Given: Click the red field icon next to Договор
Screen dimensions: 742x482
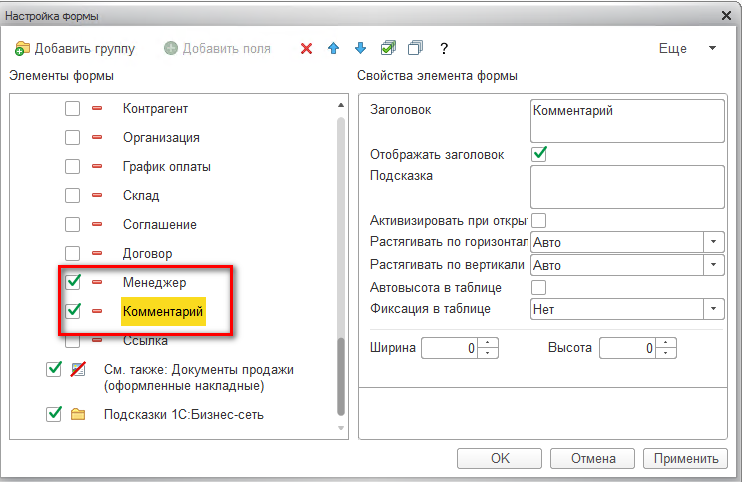Looking at the screenshot, I should [x=97, y=253].
